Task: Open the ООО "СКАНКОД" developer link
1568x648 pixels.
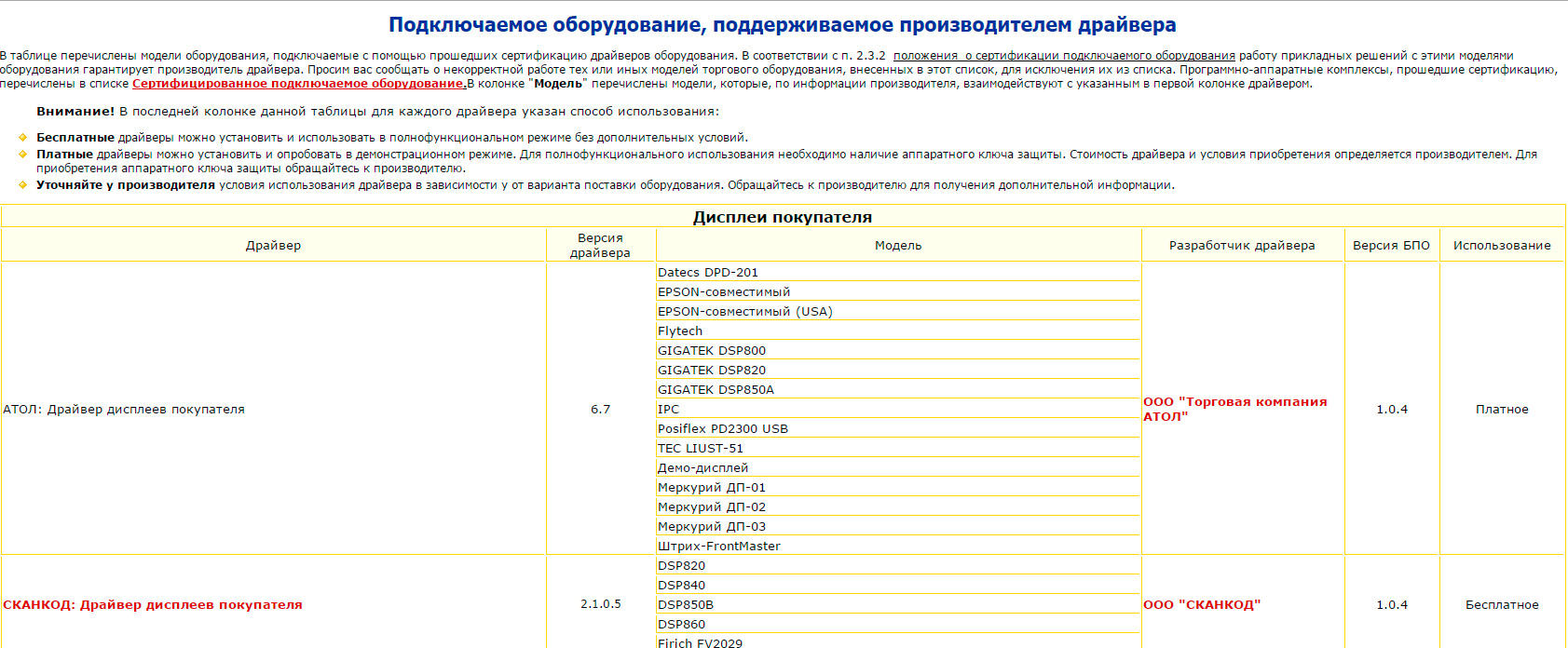Action: 1202,605
